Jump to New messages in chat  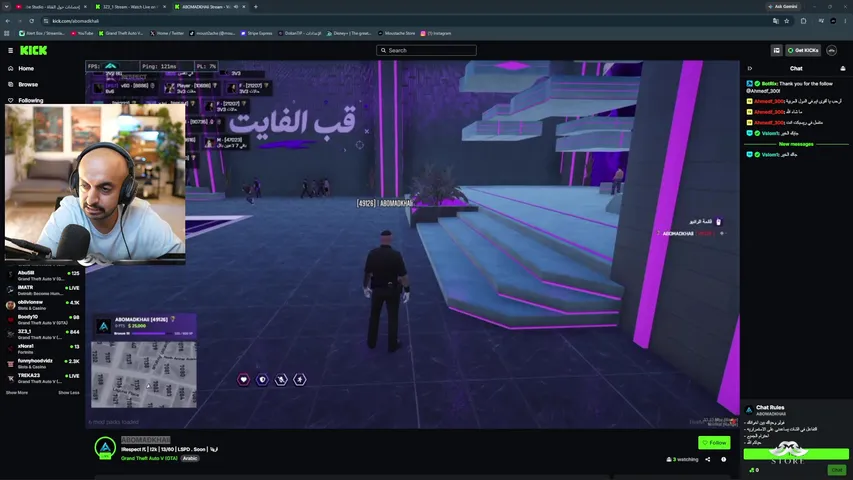pos(796,144)
